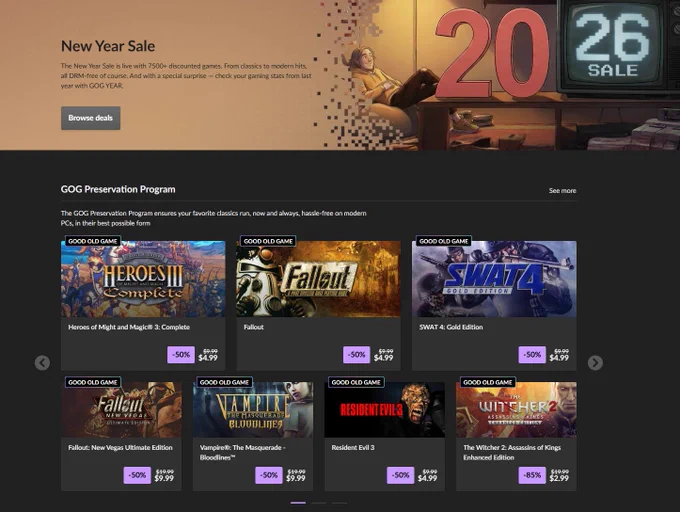Click $4.99 price on the Fallout card
Screen dimensions: 680x512
383,358
